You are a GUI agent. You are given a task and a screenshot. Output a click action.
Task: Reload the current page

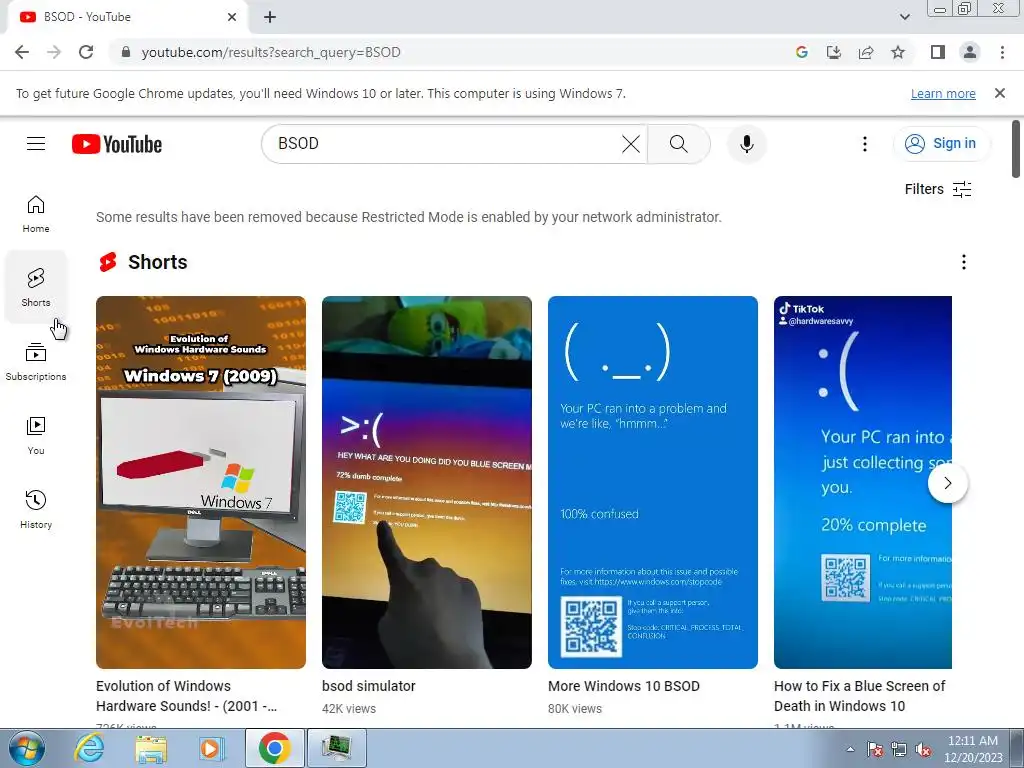click(x=86, y=52)
